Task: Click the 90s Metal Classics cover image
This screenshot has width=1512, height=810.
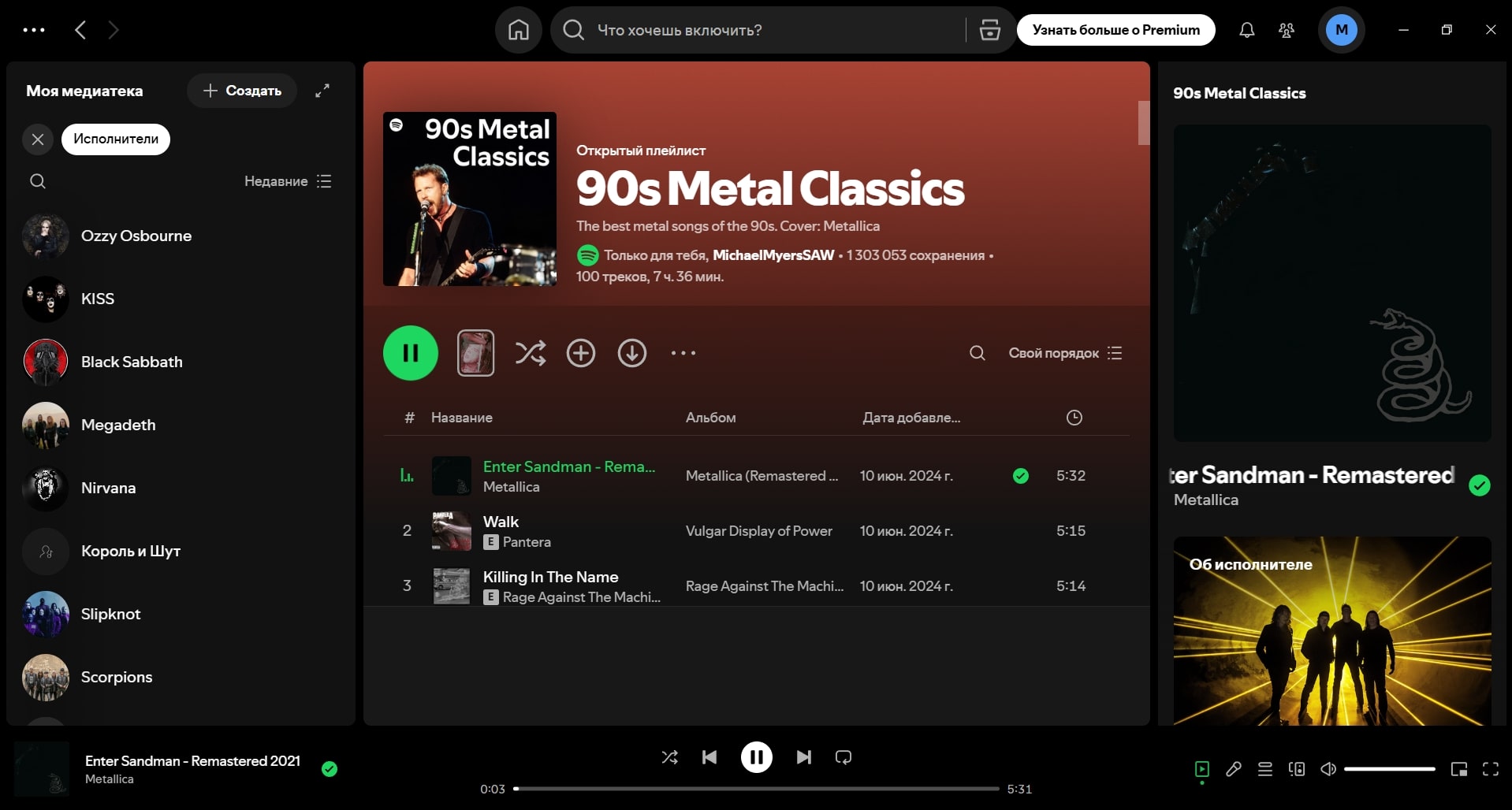Action: [x=470, y=199]
